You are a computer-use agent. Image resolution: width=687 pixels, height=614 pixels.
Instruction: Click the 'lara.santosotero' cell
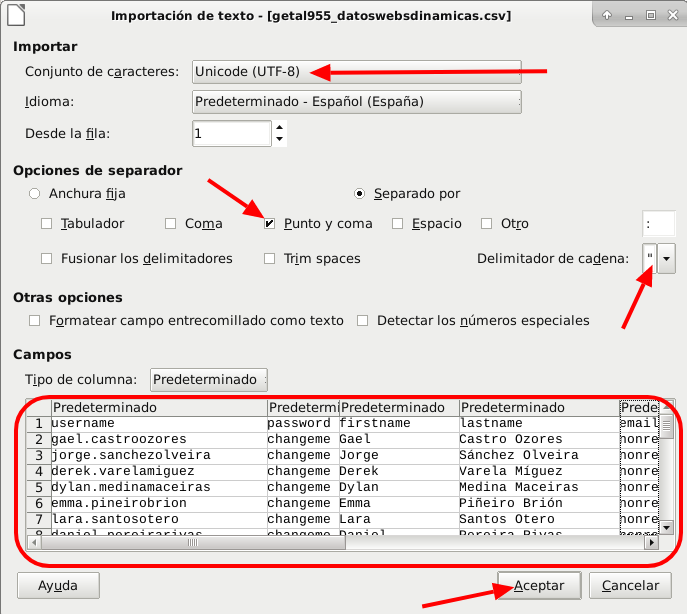pos(159,519)
